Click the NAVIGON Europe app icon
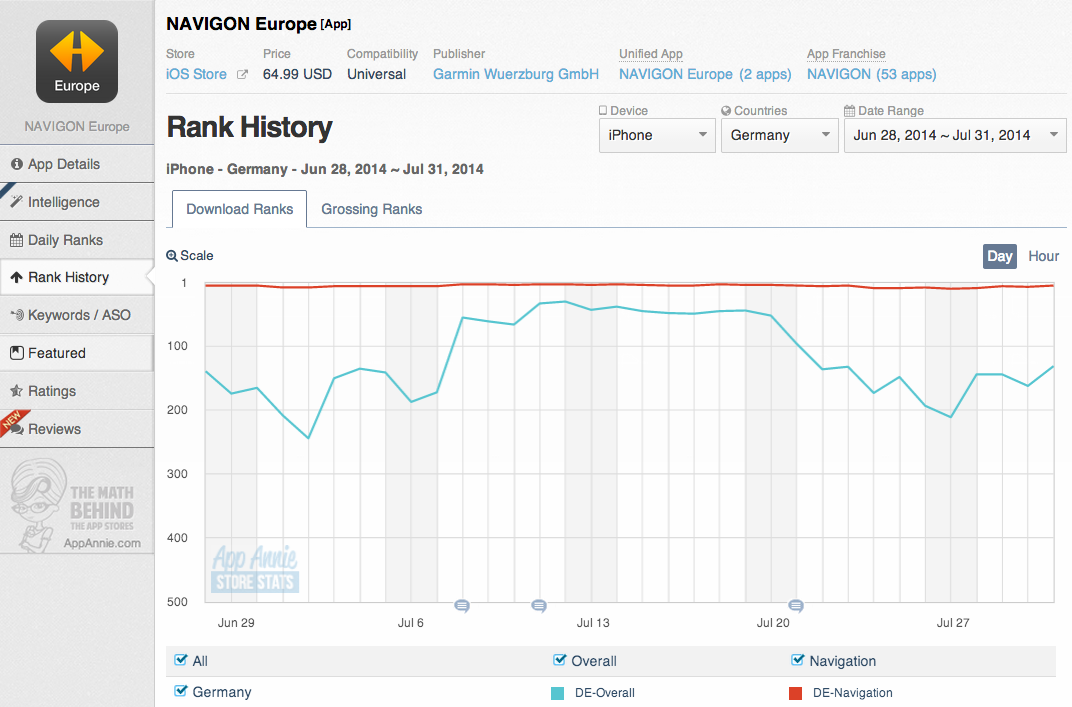Screen dimensions: 1072x707 (x=77, y=62)
